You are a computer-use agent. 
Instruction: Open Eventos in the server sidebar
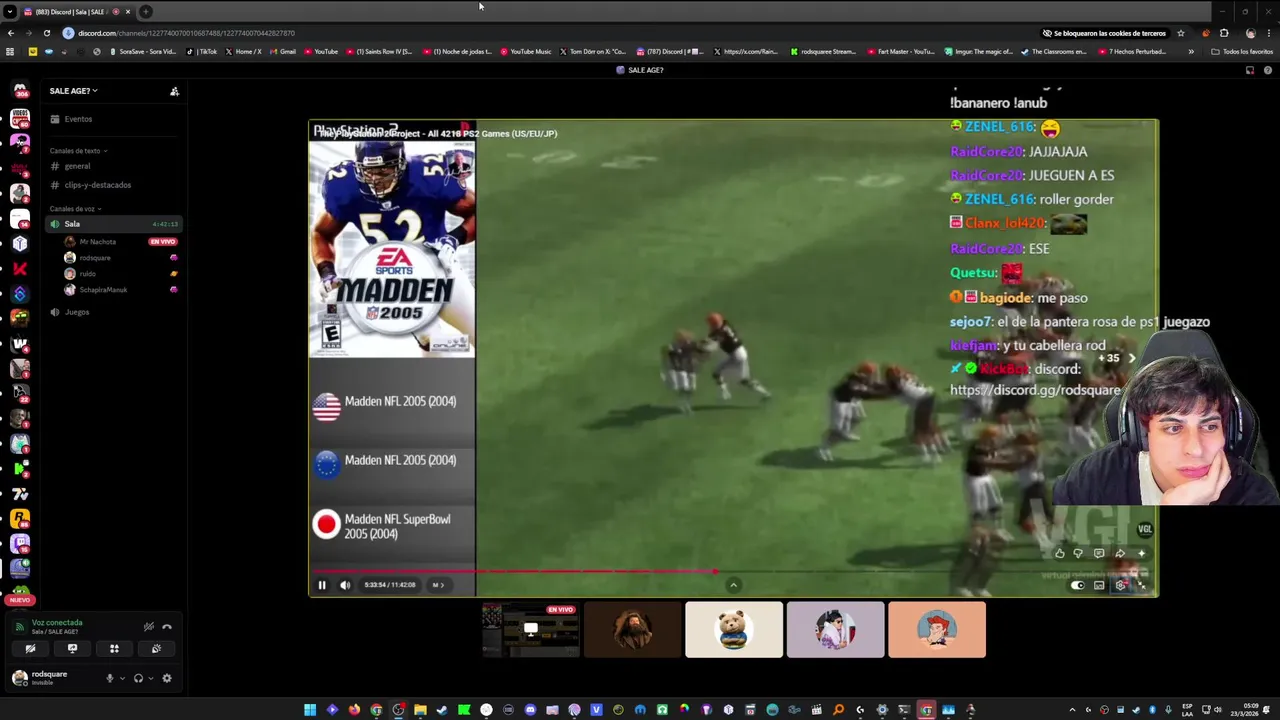[x=114, y=119]
